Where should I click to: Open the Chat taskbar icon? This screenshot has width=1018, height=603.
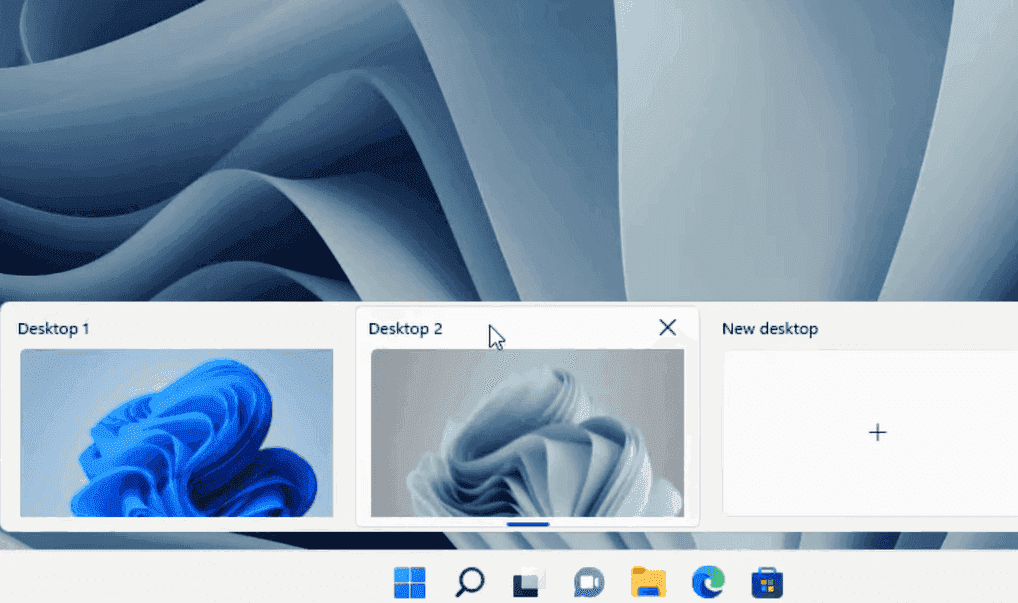point(589,582)
